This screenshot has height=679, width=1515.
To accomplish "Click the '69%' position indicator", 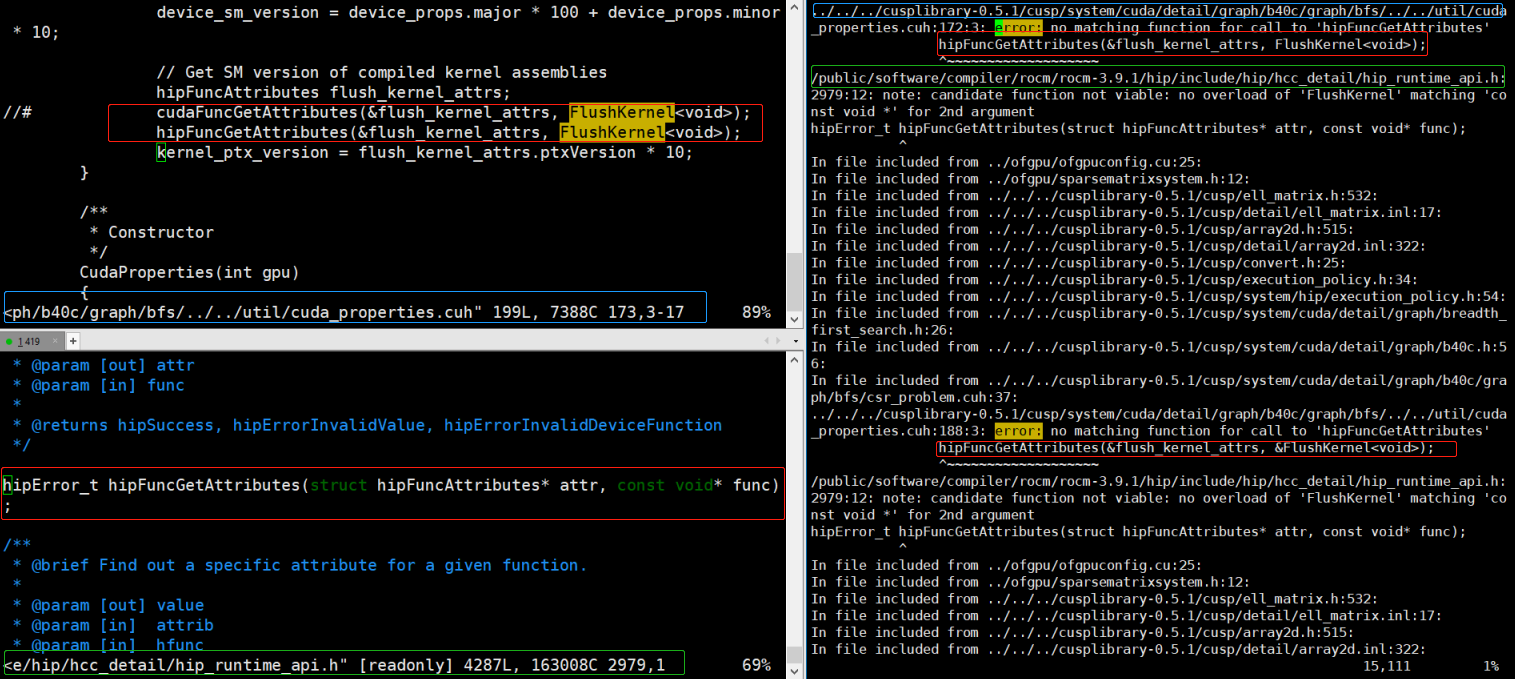I will pos(756,665).
